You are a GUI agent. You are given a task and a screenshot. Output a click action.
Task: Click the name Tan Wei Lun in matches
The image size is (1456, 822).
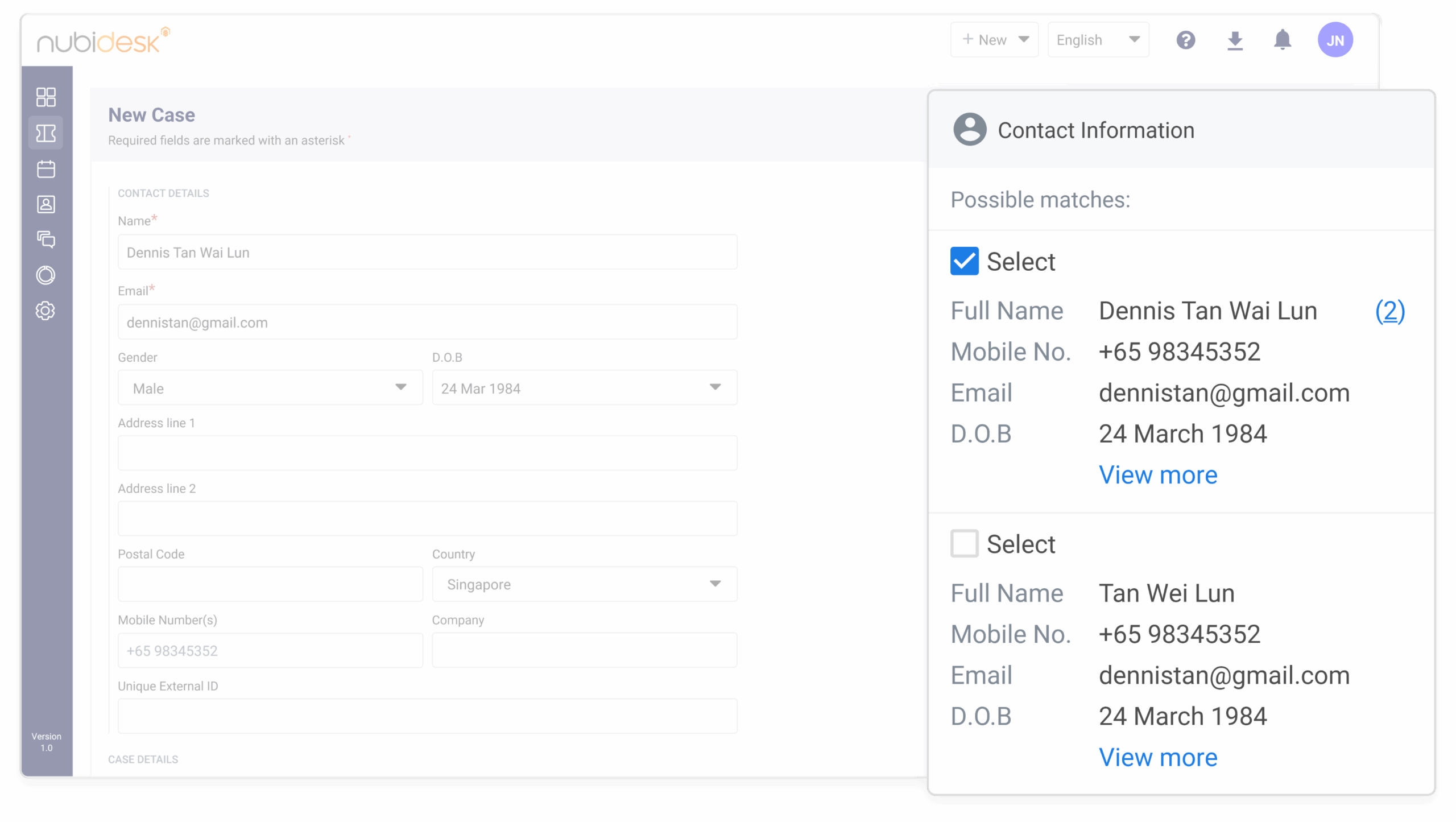click(1167, 593)
